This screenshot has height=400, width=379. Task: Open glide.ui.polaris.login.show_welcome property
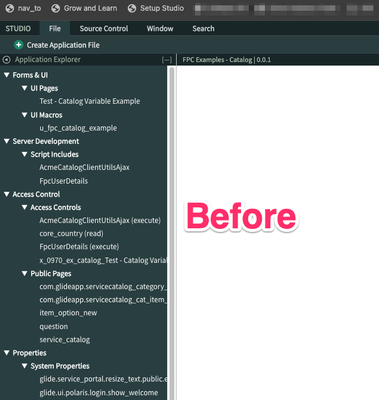coord(99,393)
